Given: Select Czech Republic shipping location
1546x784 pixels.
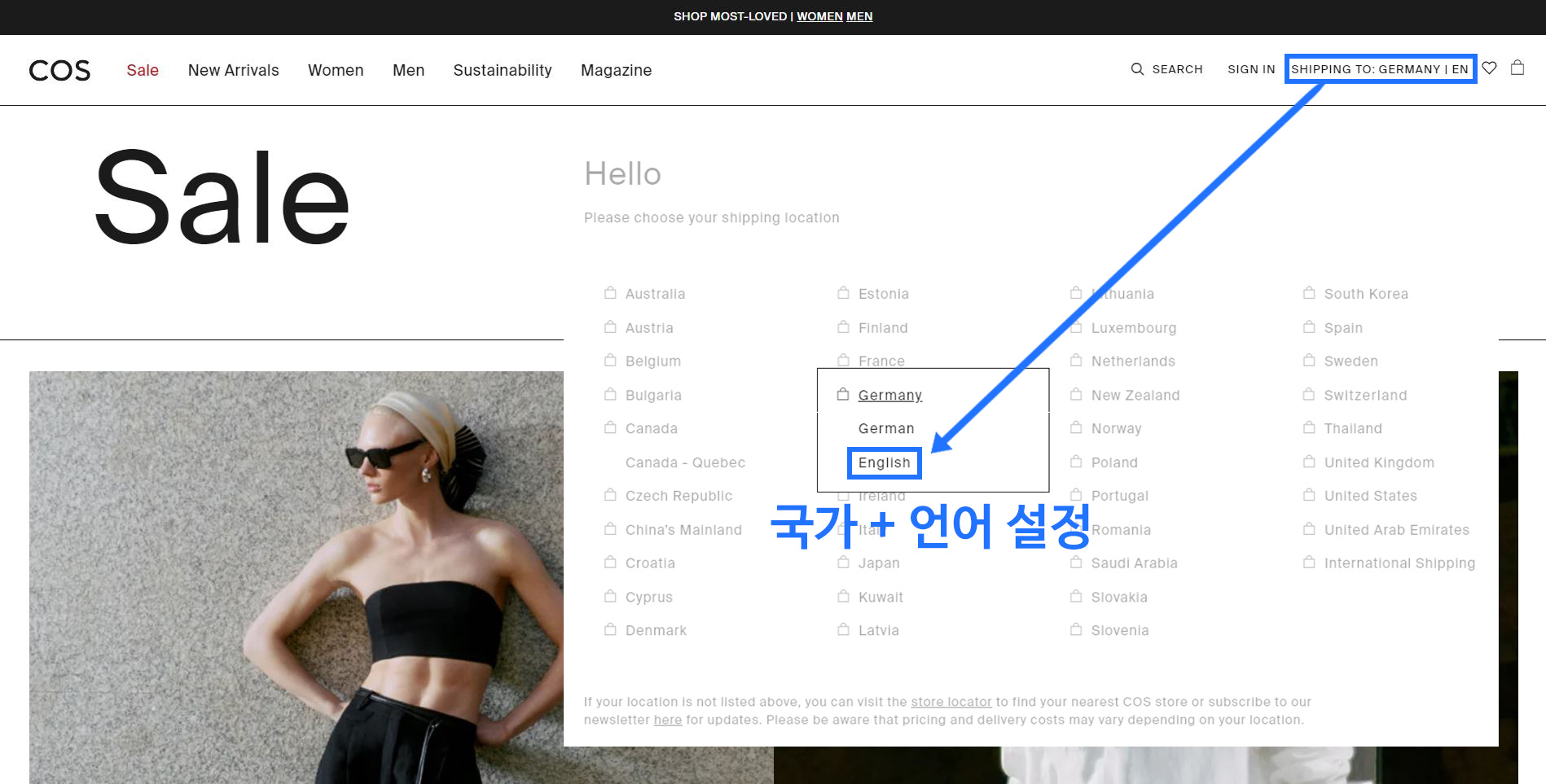Looking at the screenshot, I should (x=679, y=497).
